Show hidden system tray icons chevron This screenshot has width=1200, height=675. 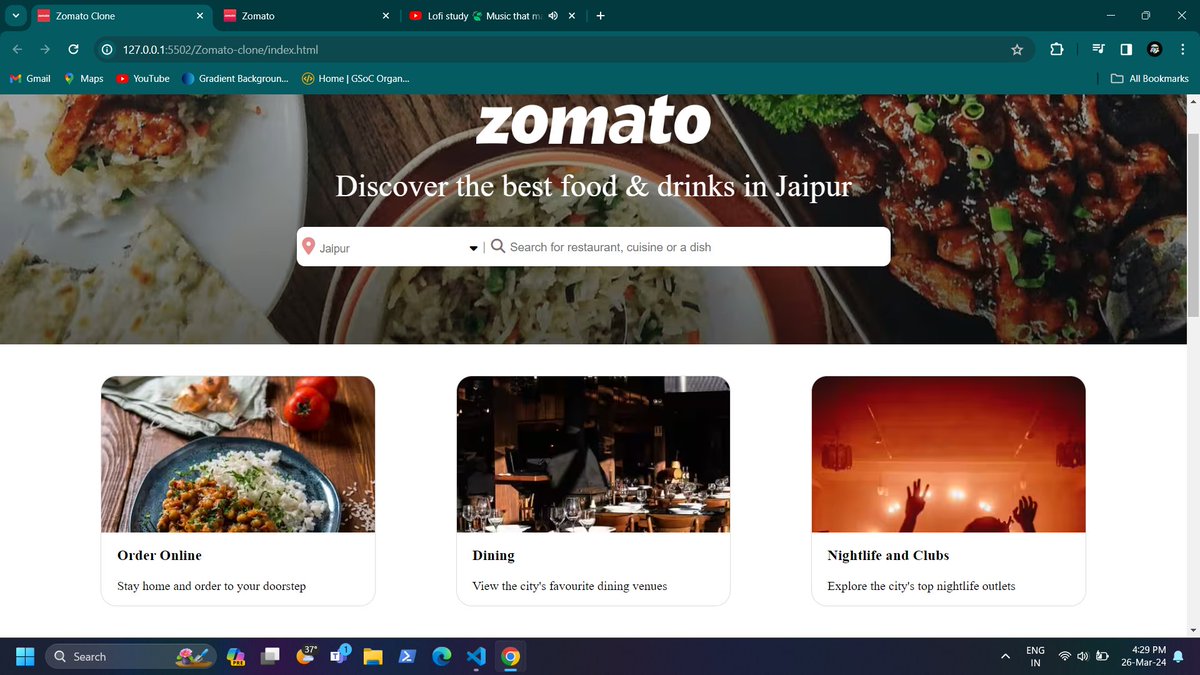tap(1005, 656)
